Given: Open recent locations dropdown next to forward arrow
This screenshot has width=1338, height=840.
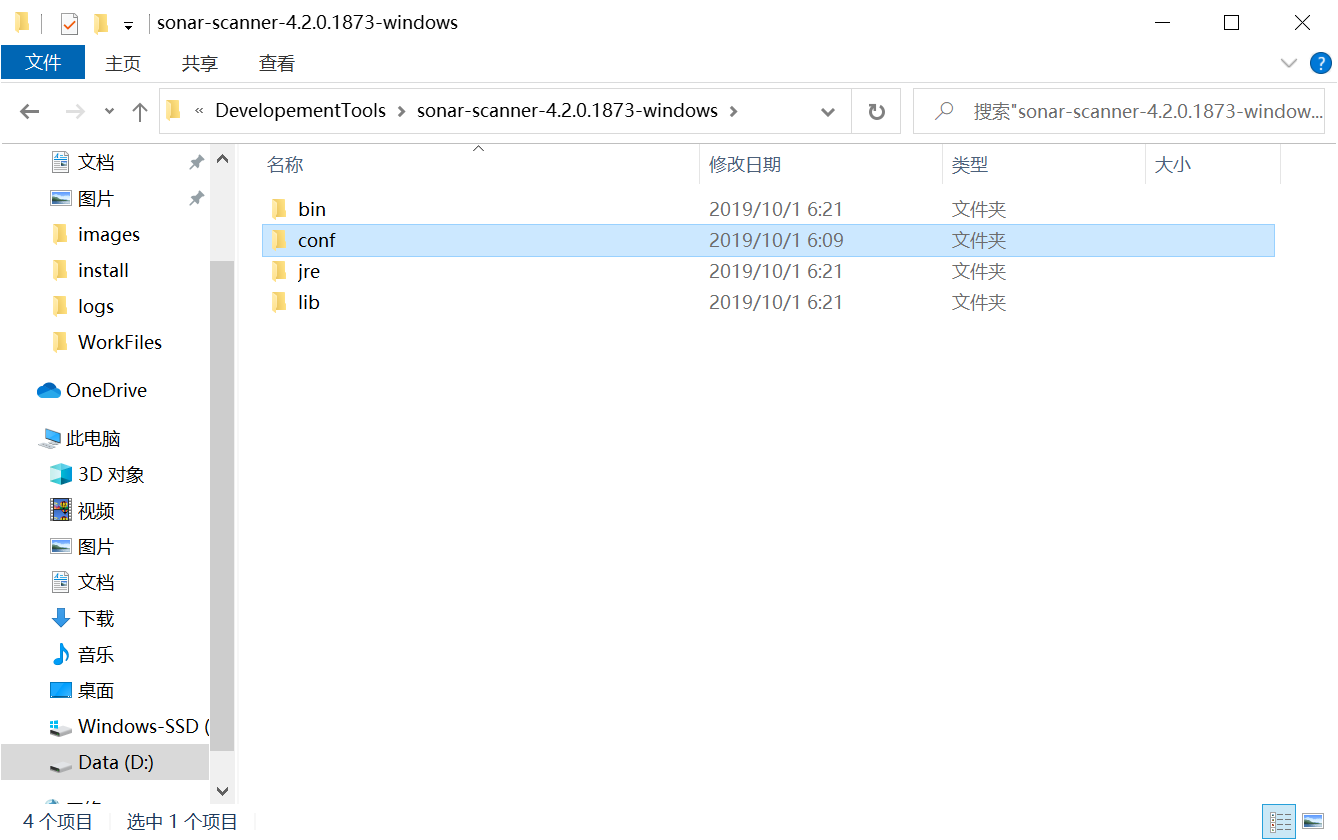Looking at the screenshot, I should coord(108,111).
